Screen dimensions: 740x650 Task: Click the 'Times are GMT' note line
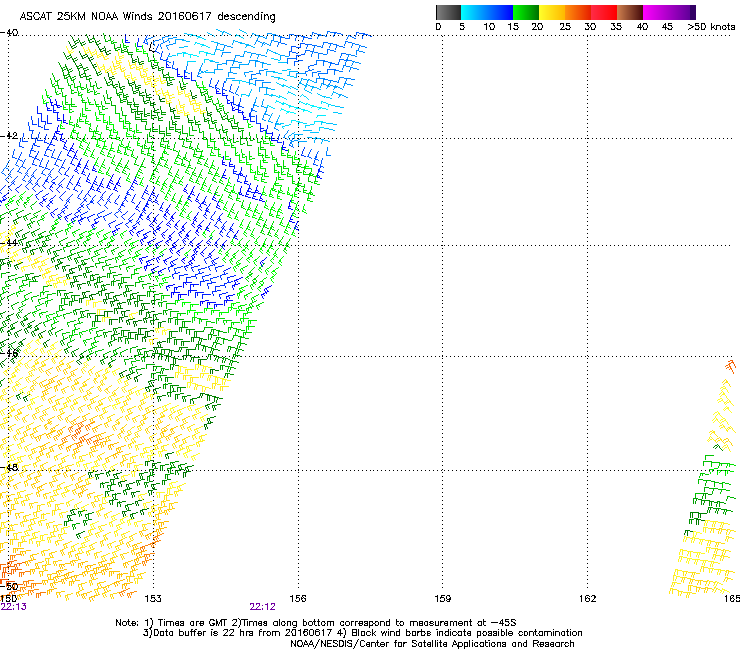coord(316,623)
